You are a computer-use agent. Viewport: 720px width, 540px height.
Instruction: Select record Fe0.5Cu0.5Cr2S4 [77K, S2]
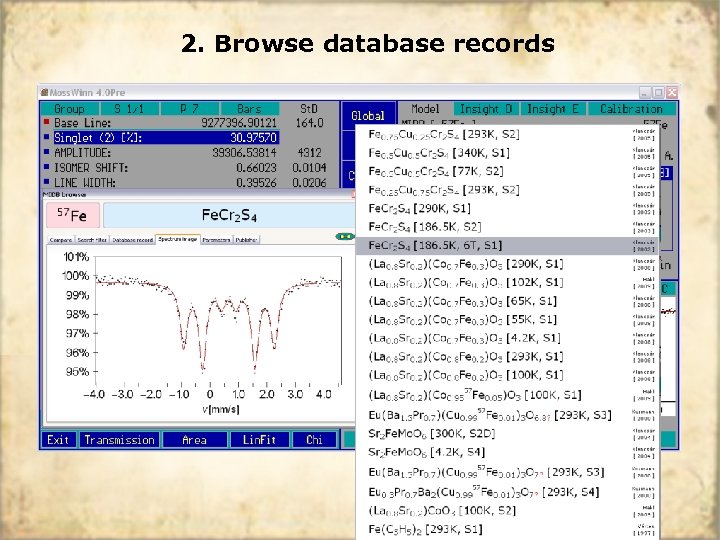point(507,171)
